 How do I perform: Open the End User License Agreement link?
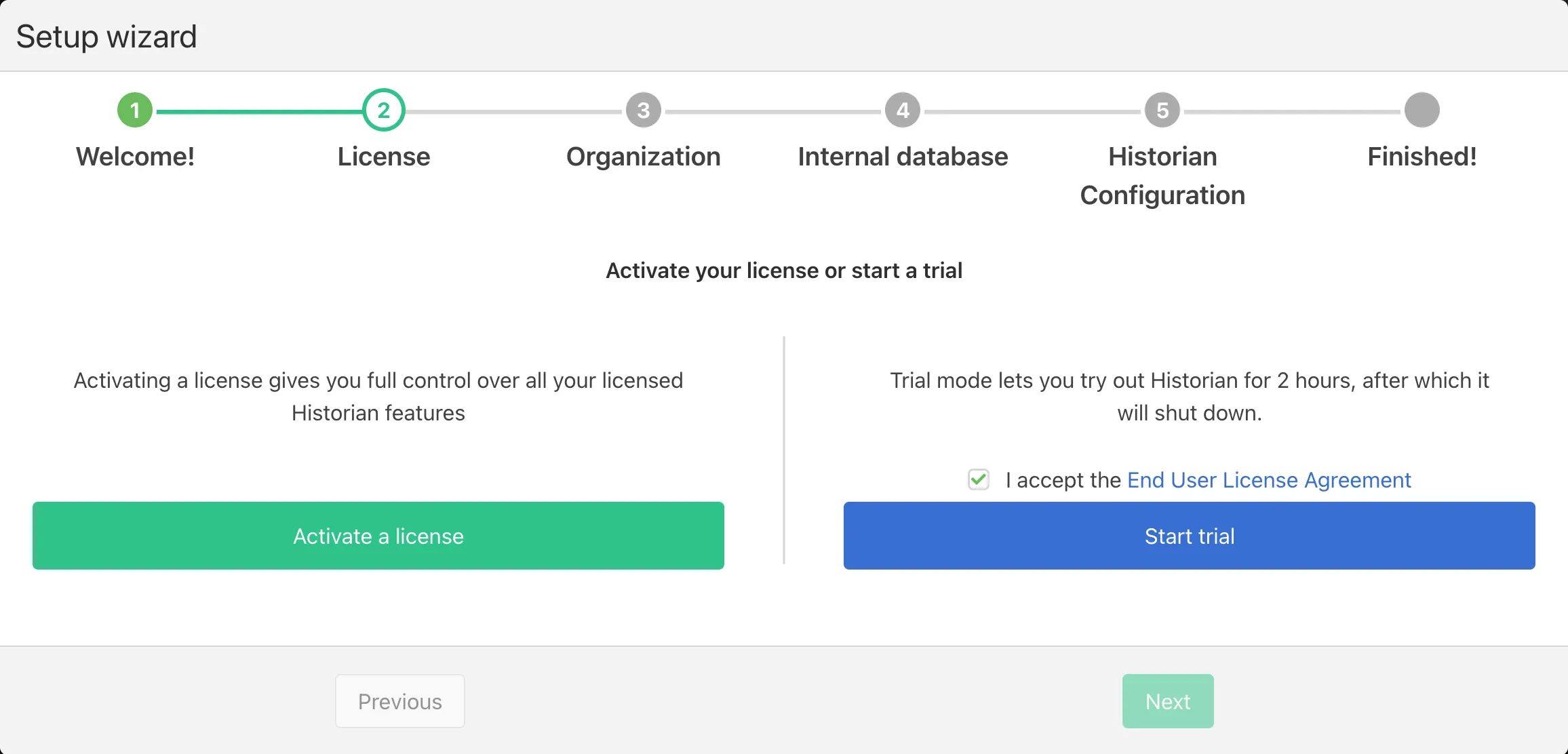pos(1269,480)
